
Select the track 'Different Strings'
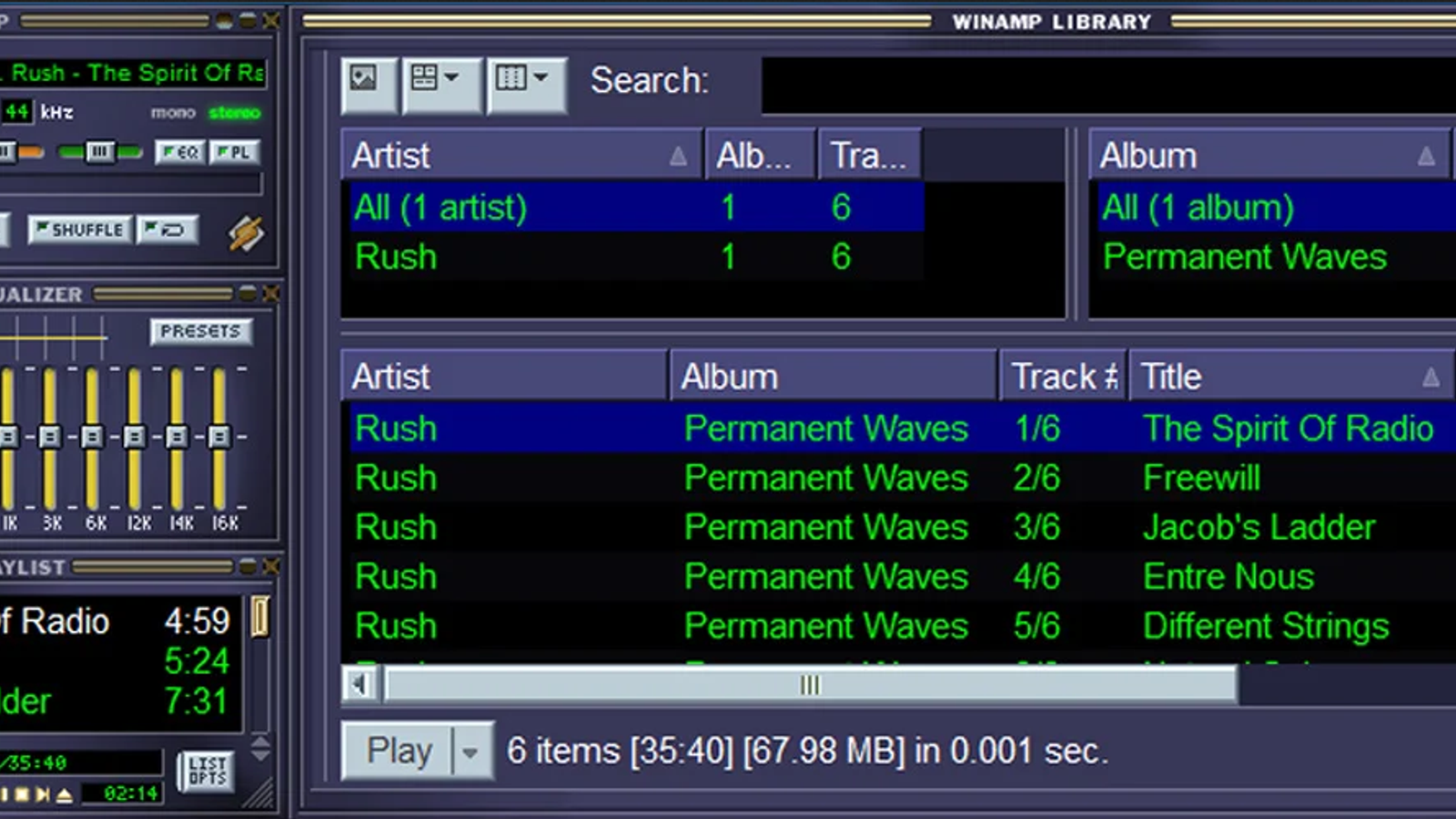[x=899, y=625]
